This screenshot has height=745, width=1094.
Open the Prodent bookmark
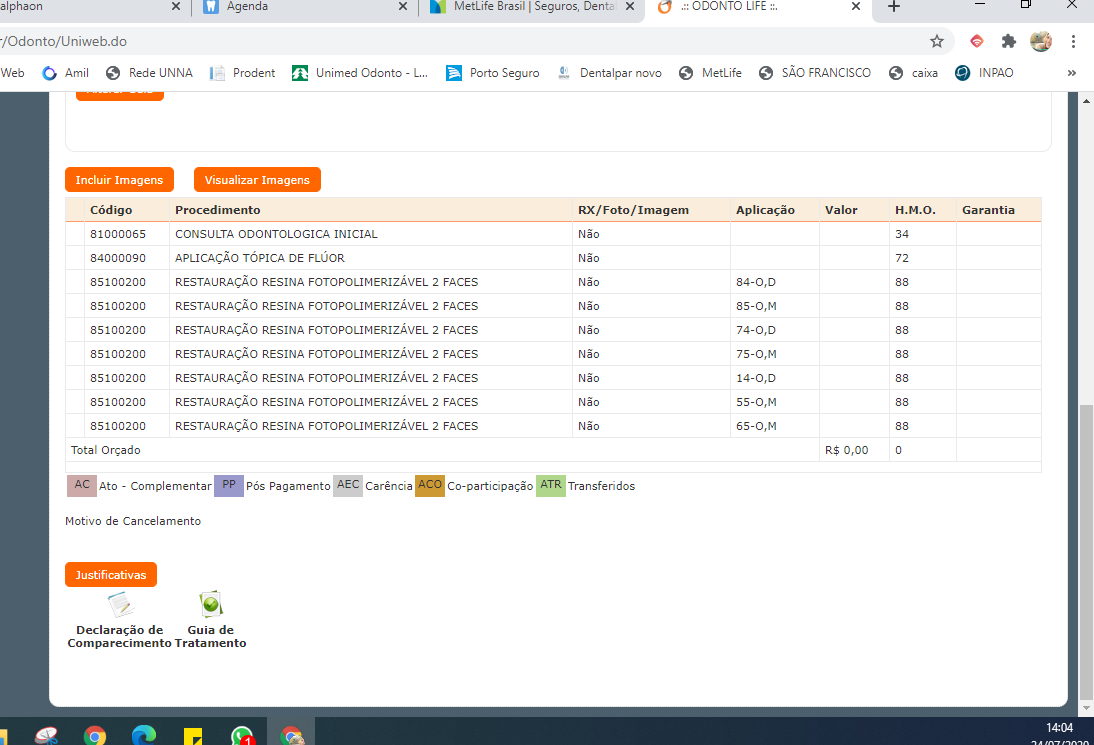pyautogui.click(x=243, y=73)
